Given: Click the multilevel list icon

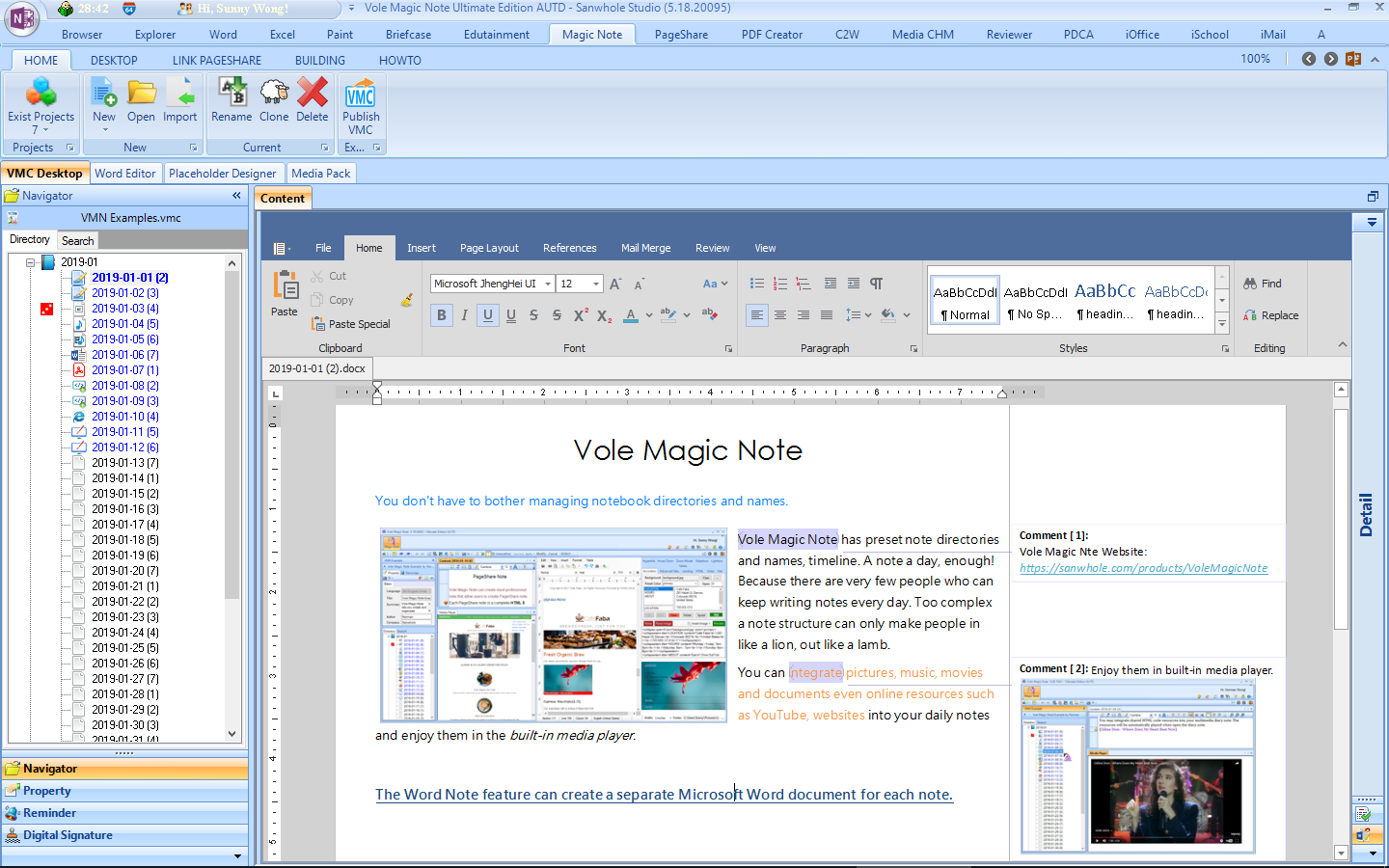Looking at the screenshot, I should (x=803, y=284).
